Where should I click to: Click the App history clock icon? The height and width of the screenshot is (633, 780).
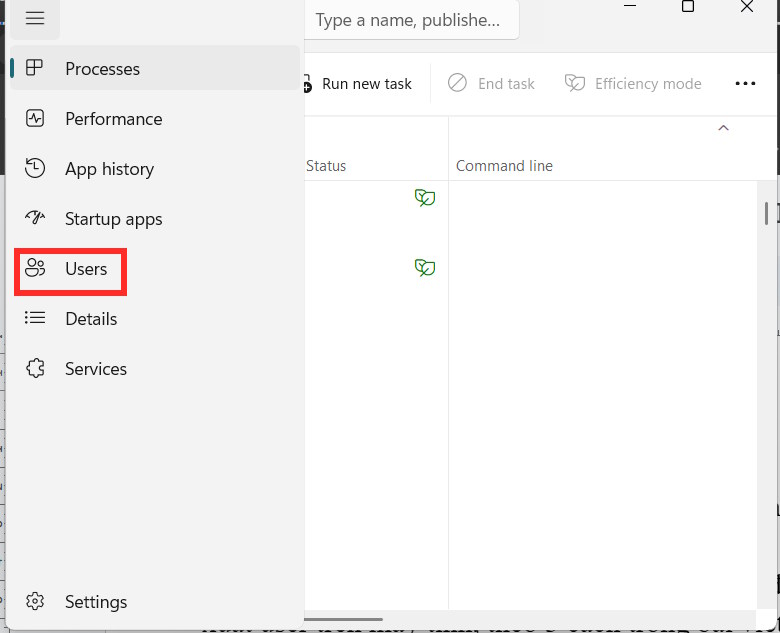pyautogui.click(x=35, y=168)
